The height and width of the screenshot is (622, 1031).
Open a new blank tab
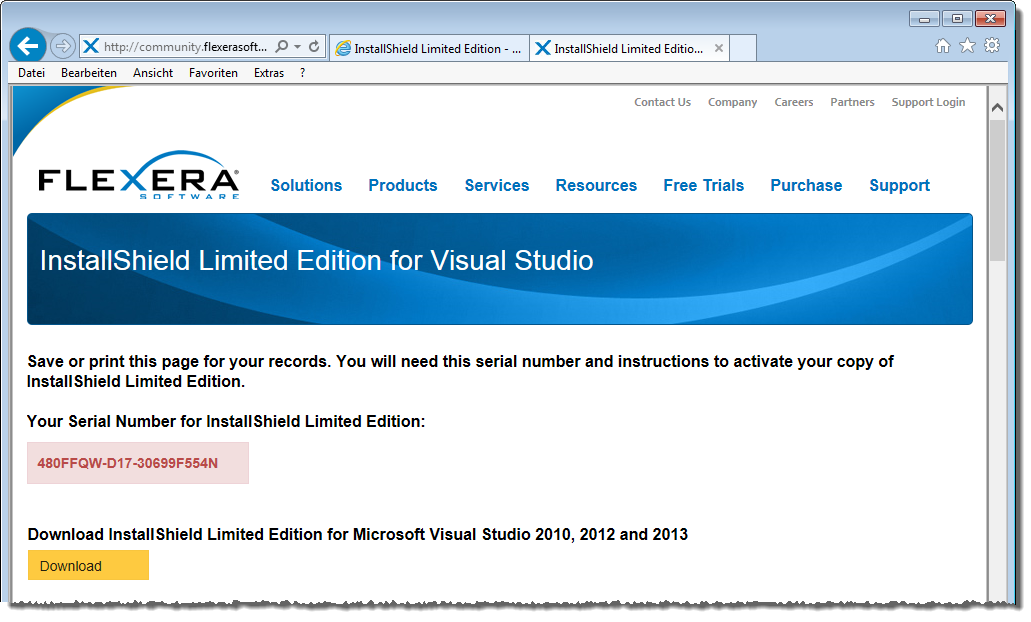point(743,48)
